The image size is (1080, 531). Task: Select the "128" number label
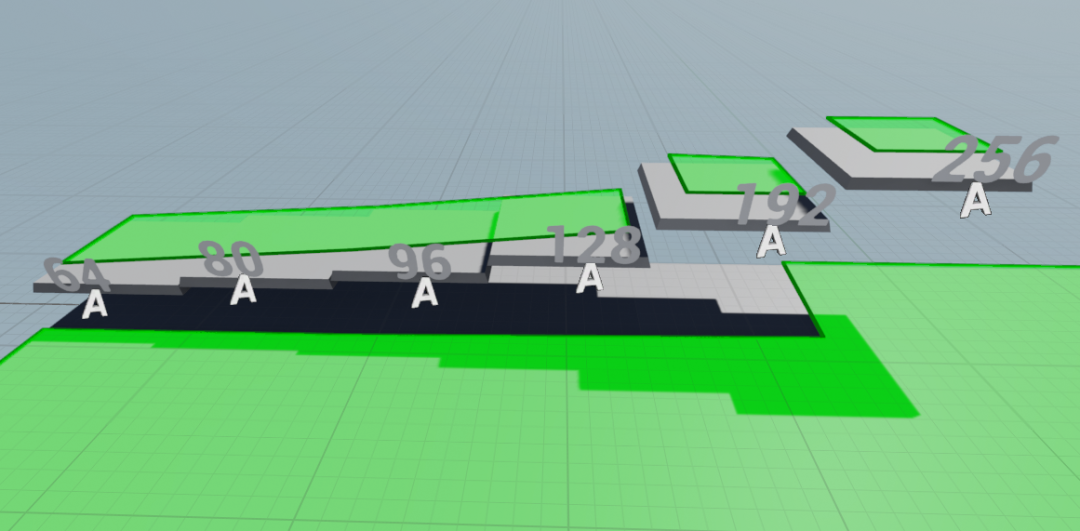[x=594, y=245]
